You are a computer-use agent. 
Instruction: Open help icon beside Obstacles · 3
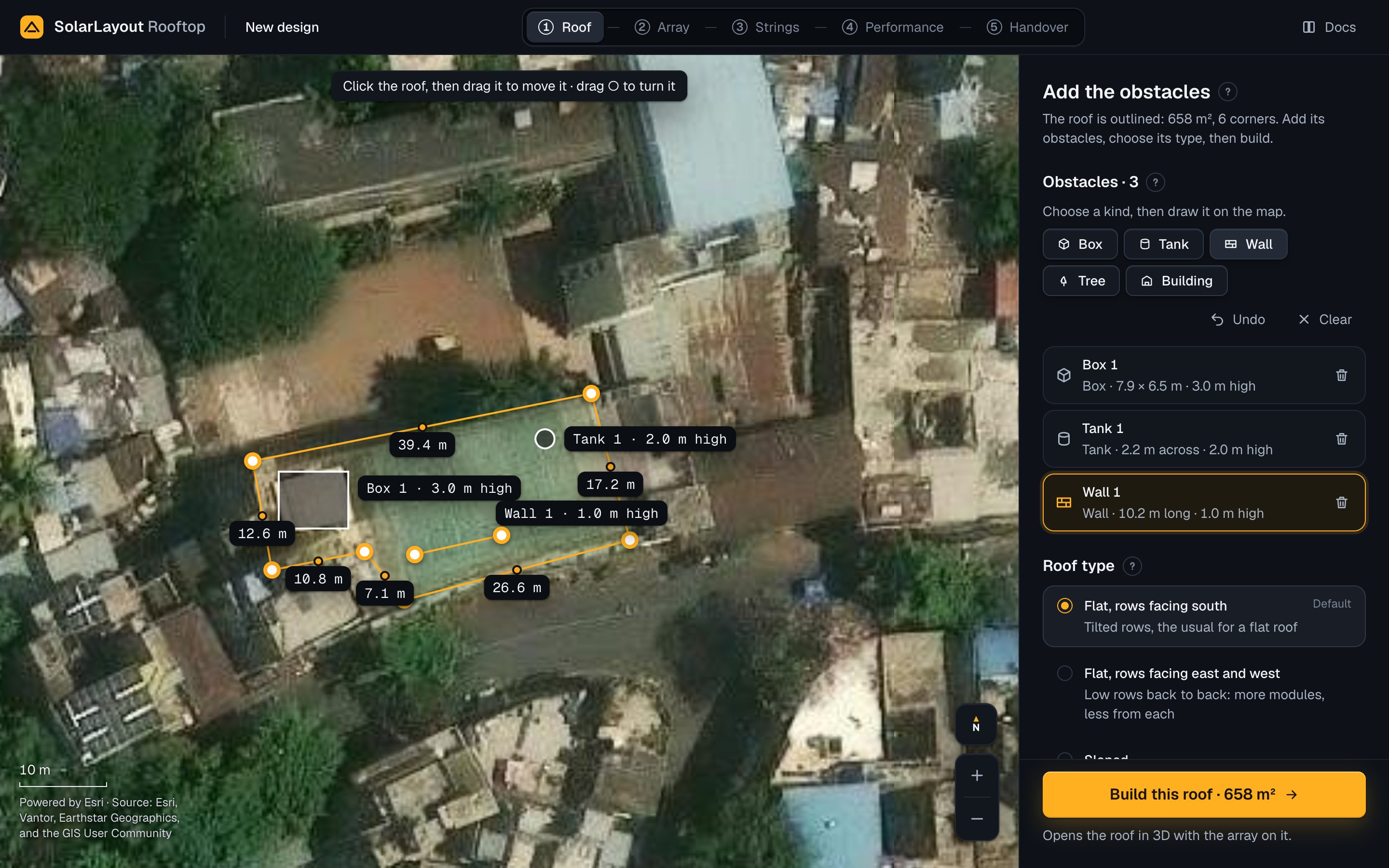tap(1156, 182)
